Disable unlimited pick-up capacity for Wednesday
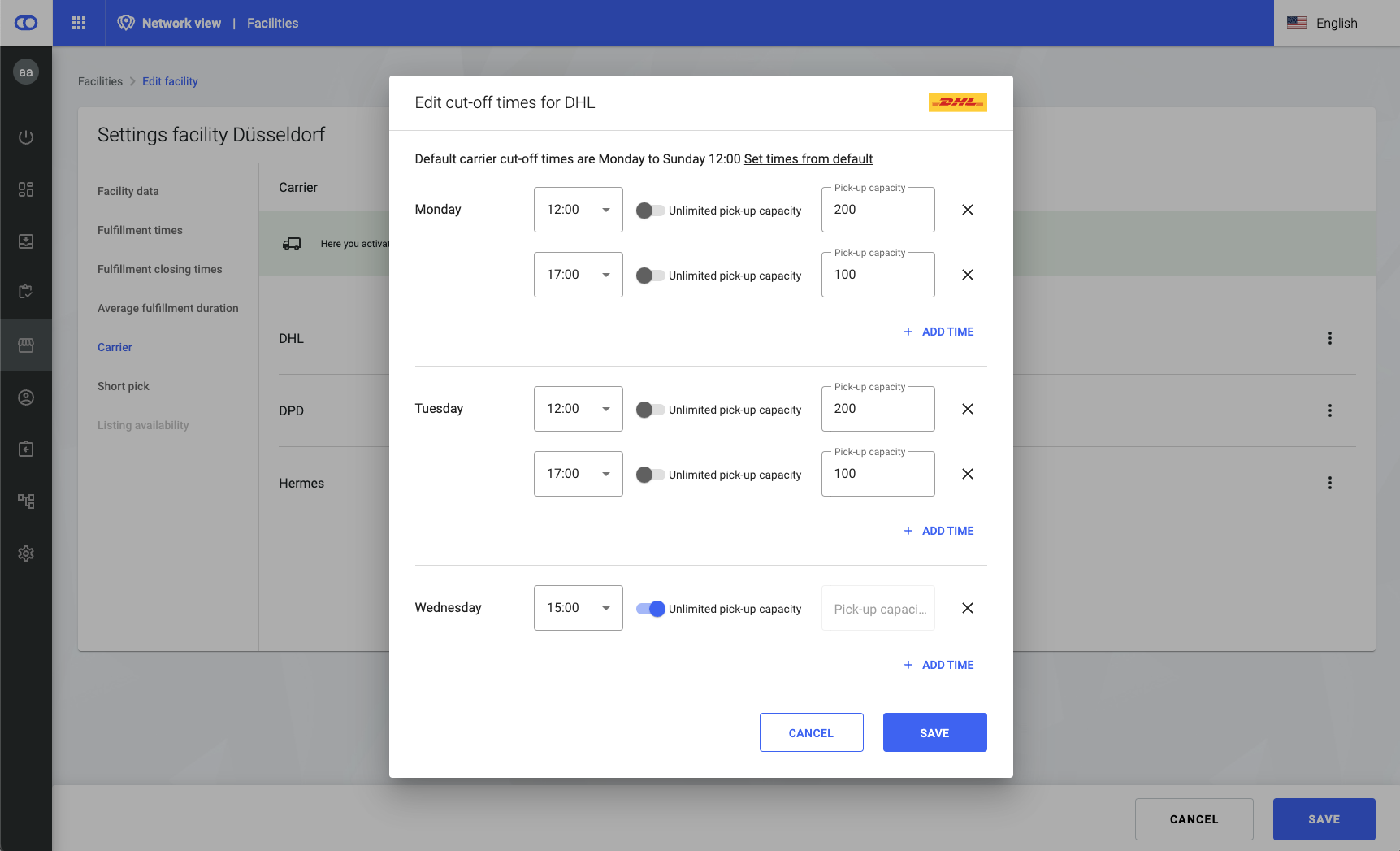This screenshot has height=851, width=1400. click(x=650, y=609)
